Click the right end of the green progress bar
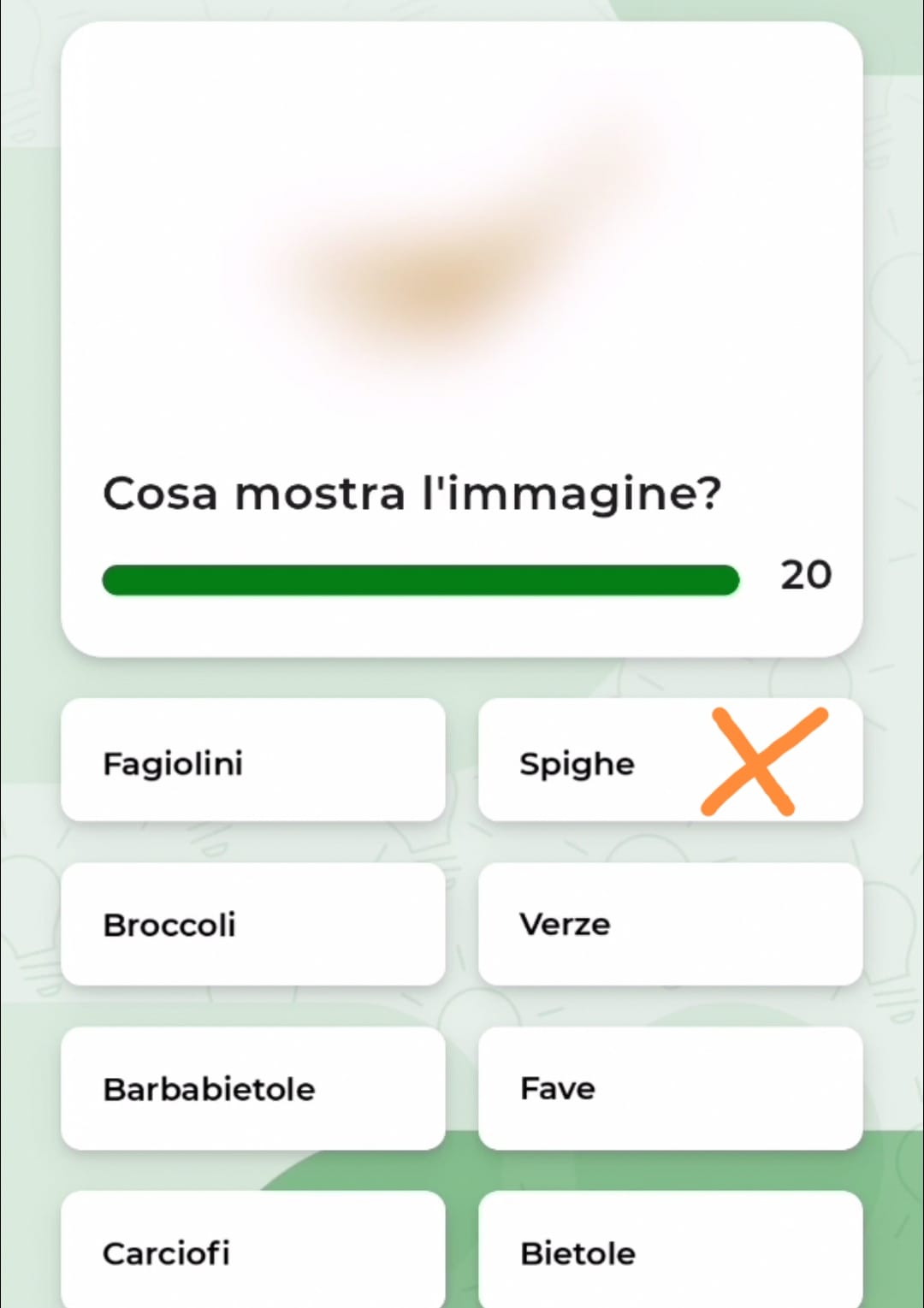Screen dimensions: 924x1308 coord(726,580)
